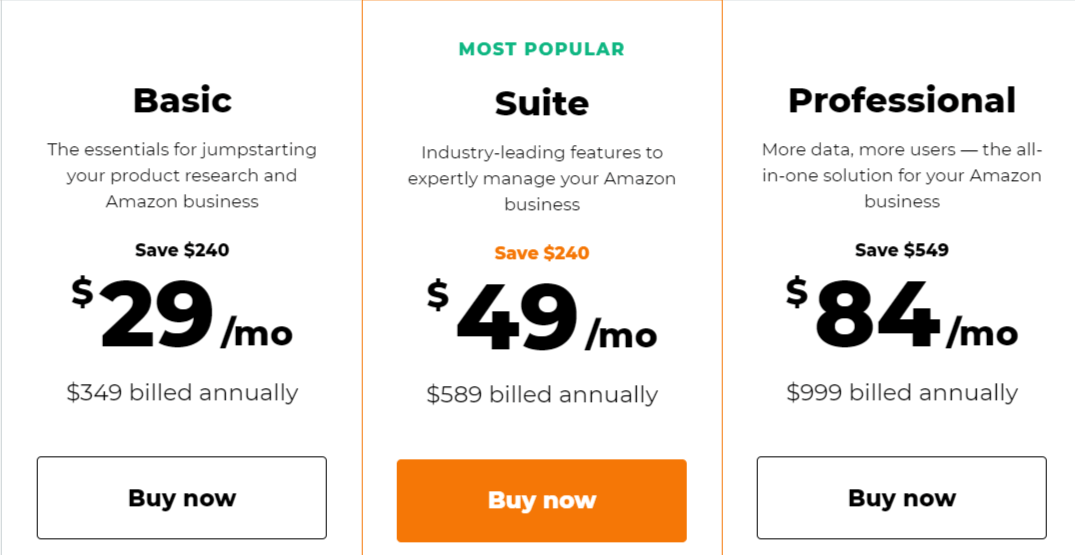Click the orange Save $240 label
This screenshot has width=1075, height=555.
pos(542,253)
